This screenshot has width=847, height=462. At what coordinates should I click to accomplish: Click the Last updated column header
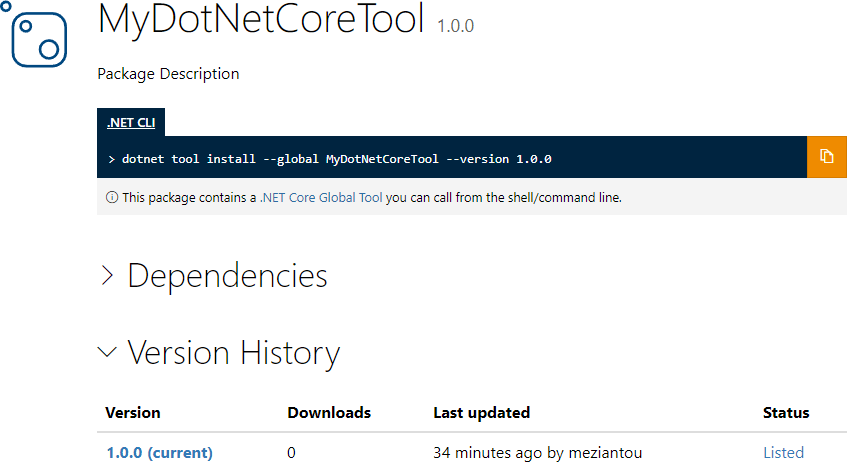(x=481, y=412)
